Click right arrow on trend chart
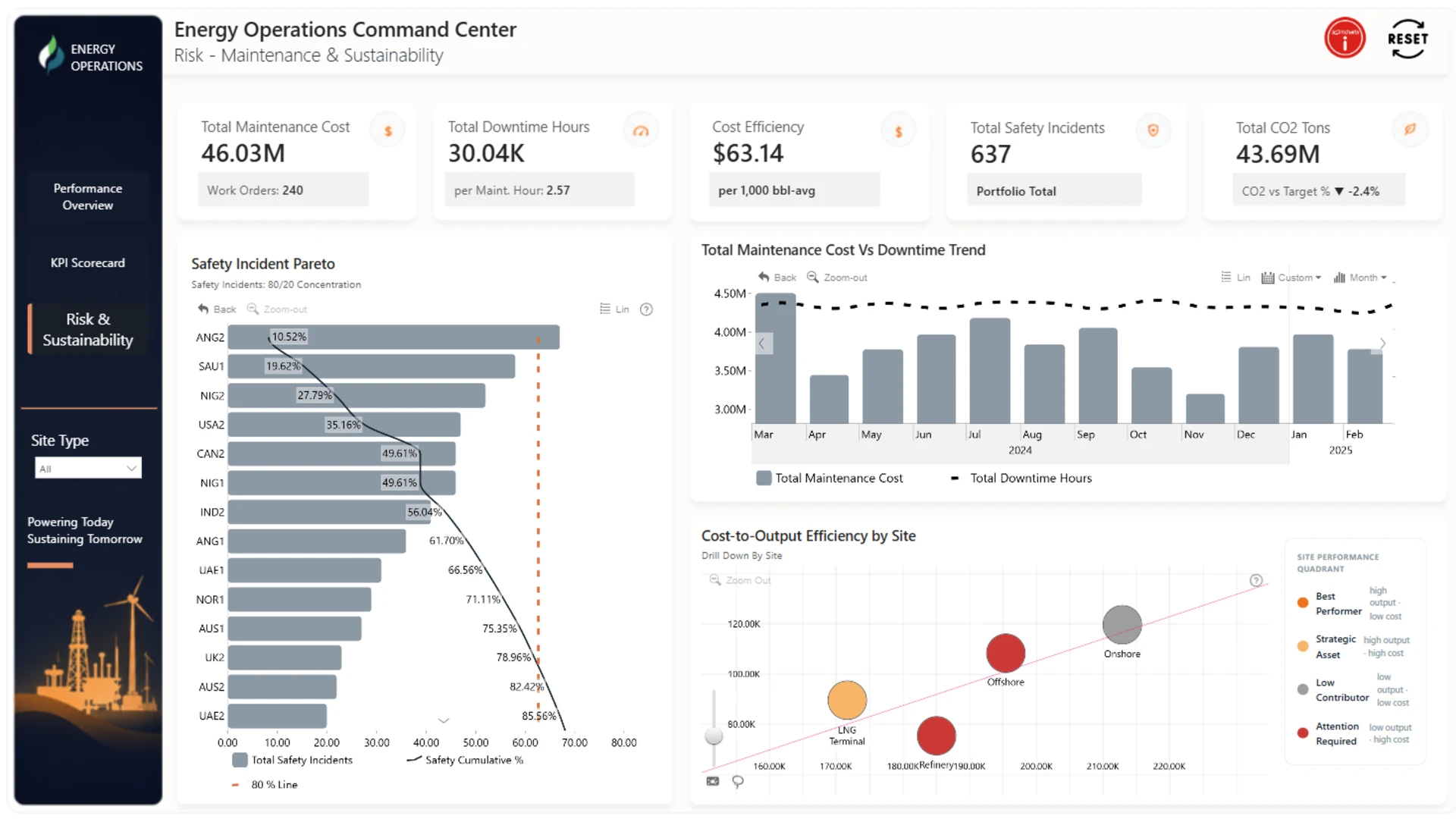Image resolution: width=1456 pixels, height=819 pixels. (x=1382, y=344)
